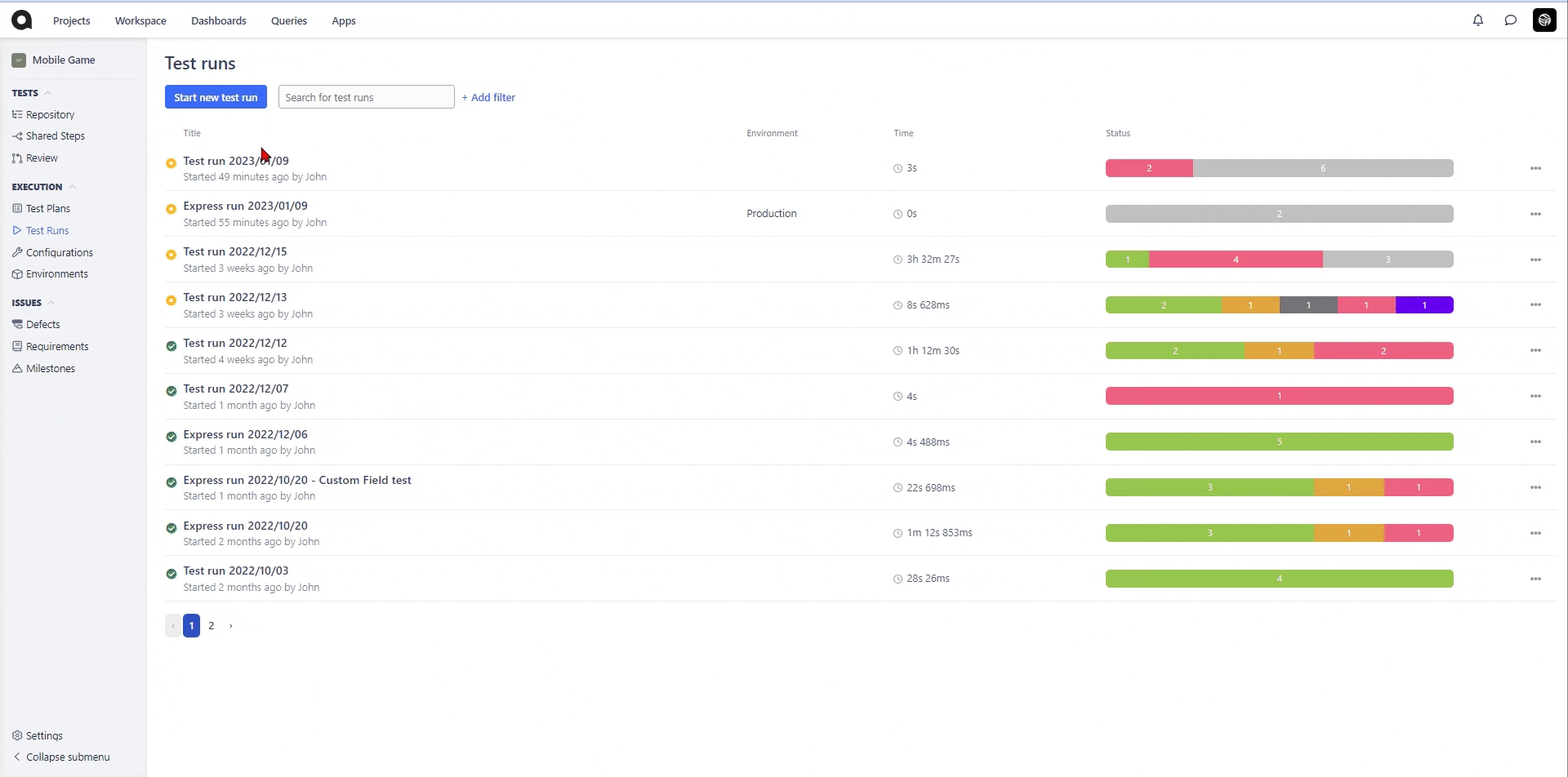Open the chat bubble icon
The height and width of the screenshot is (777, 1568).
point(1510,20)
